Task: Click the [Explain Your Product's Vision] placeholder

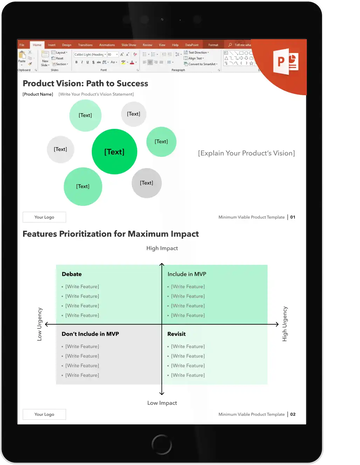Action: tap(246, 153)
